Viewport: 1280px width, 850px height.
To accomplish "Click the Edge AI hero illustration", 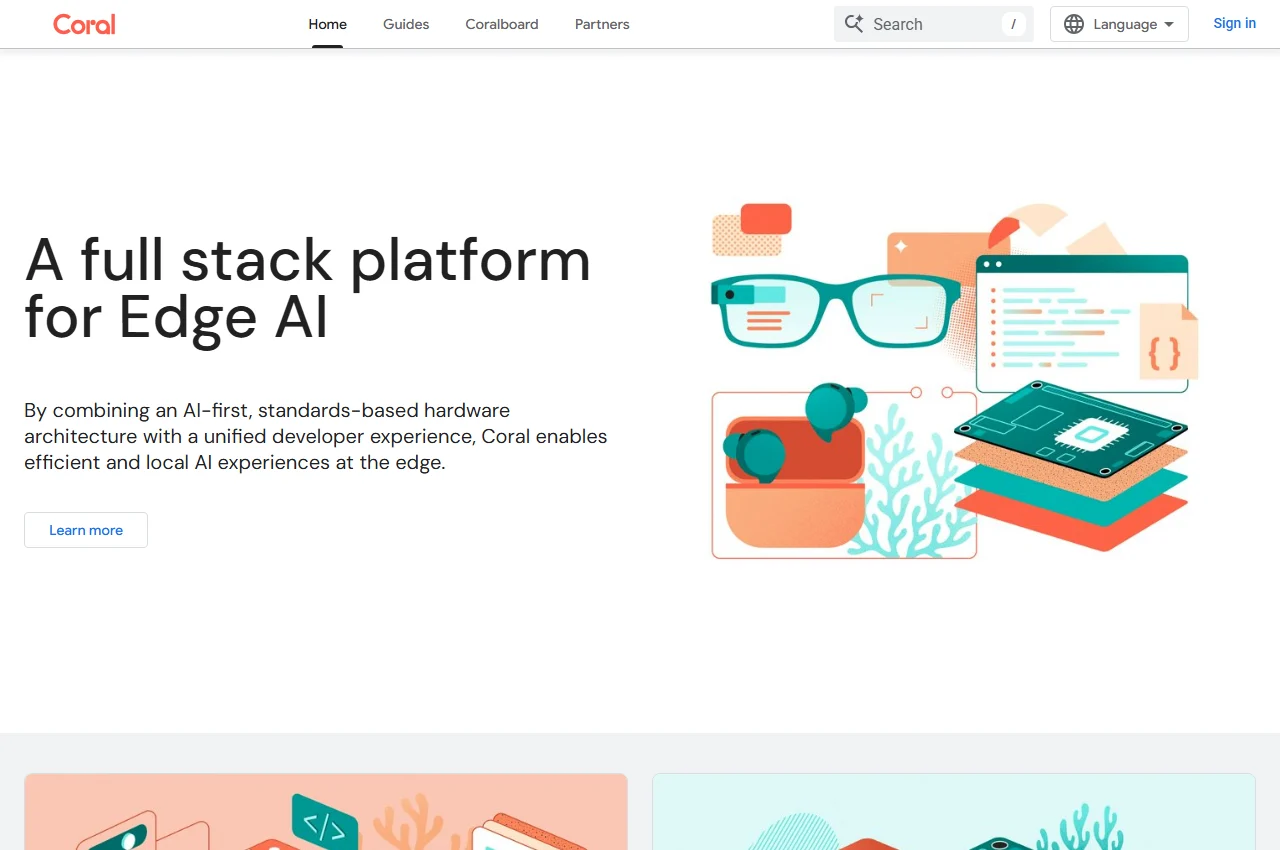I will click(x=954, y=381).
